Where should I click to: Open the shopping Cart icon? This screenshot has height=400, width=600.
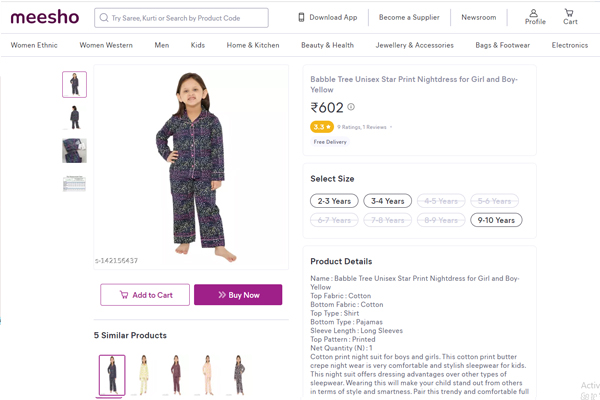pyautogui.click(x=570, y=16)
